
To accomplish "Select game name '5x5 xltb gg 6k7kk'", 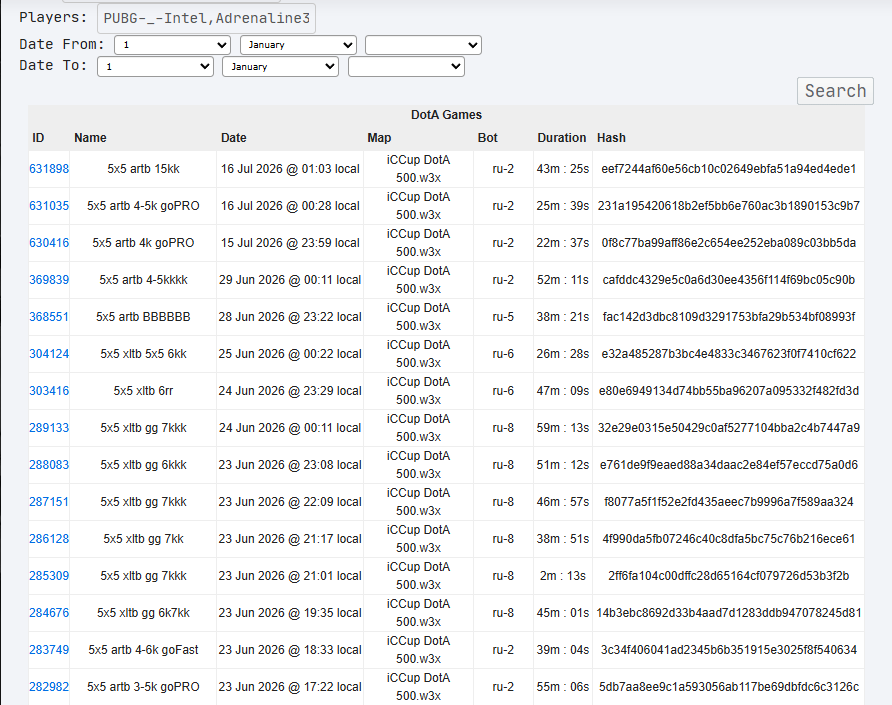I will (x=143, y=613).
